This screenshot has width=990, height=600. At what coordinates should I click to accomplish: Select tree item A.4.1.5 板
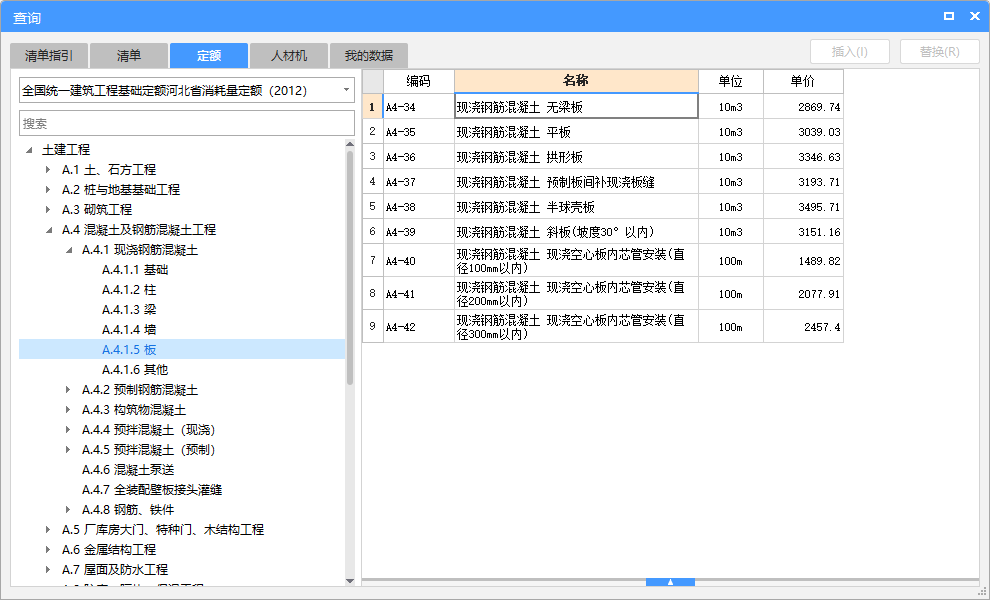point(182,349)
